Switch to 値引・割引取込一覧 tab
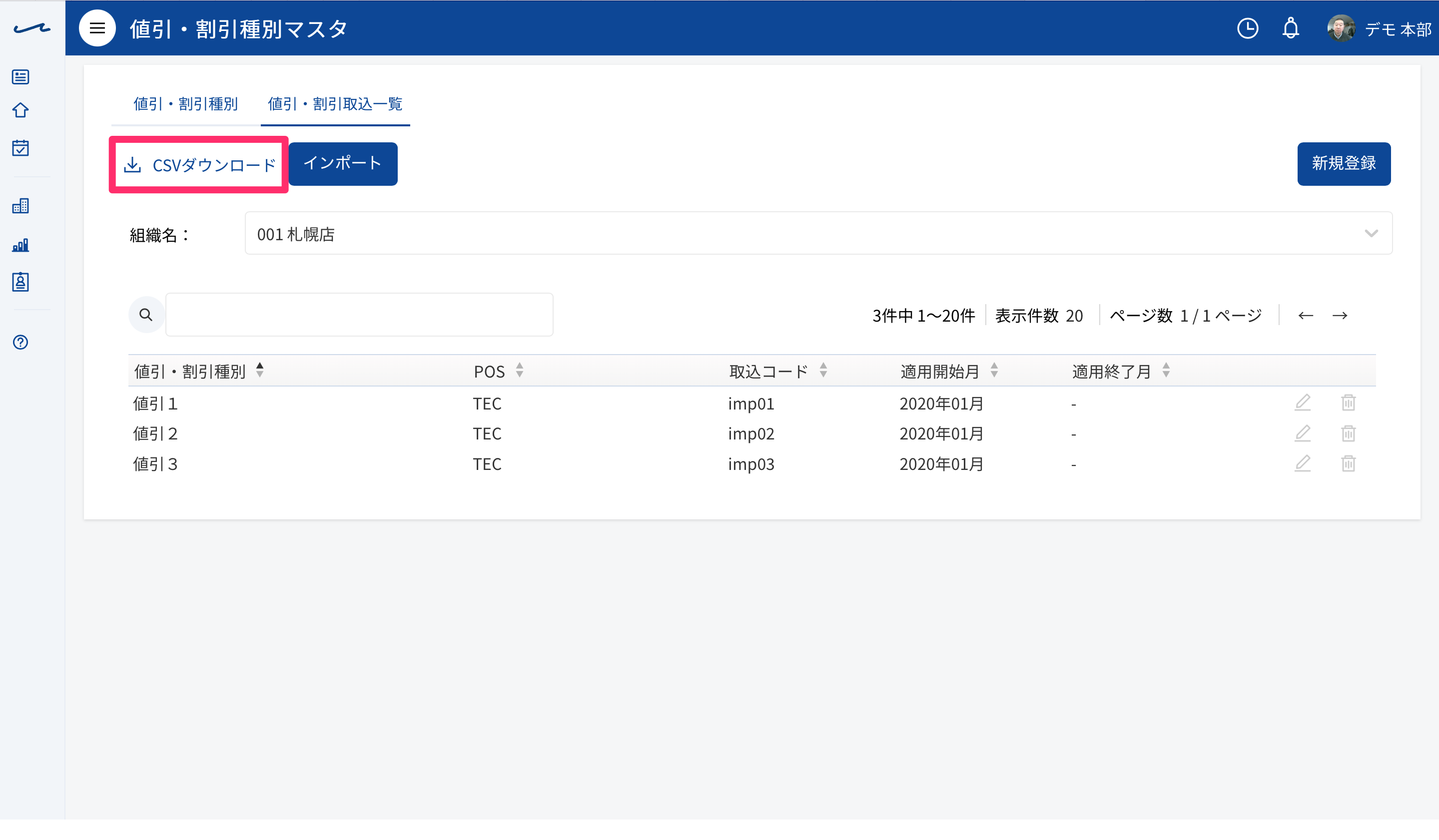The width and height of the screenshot is (1439, 840). click(335, 104)
